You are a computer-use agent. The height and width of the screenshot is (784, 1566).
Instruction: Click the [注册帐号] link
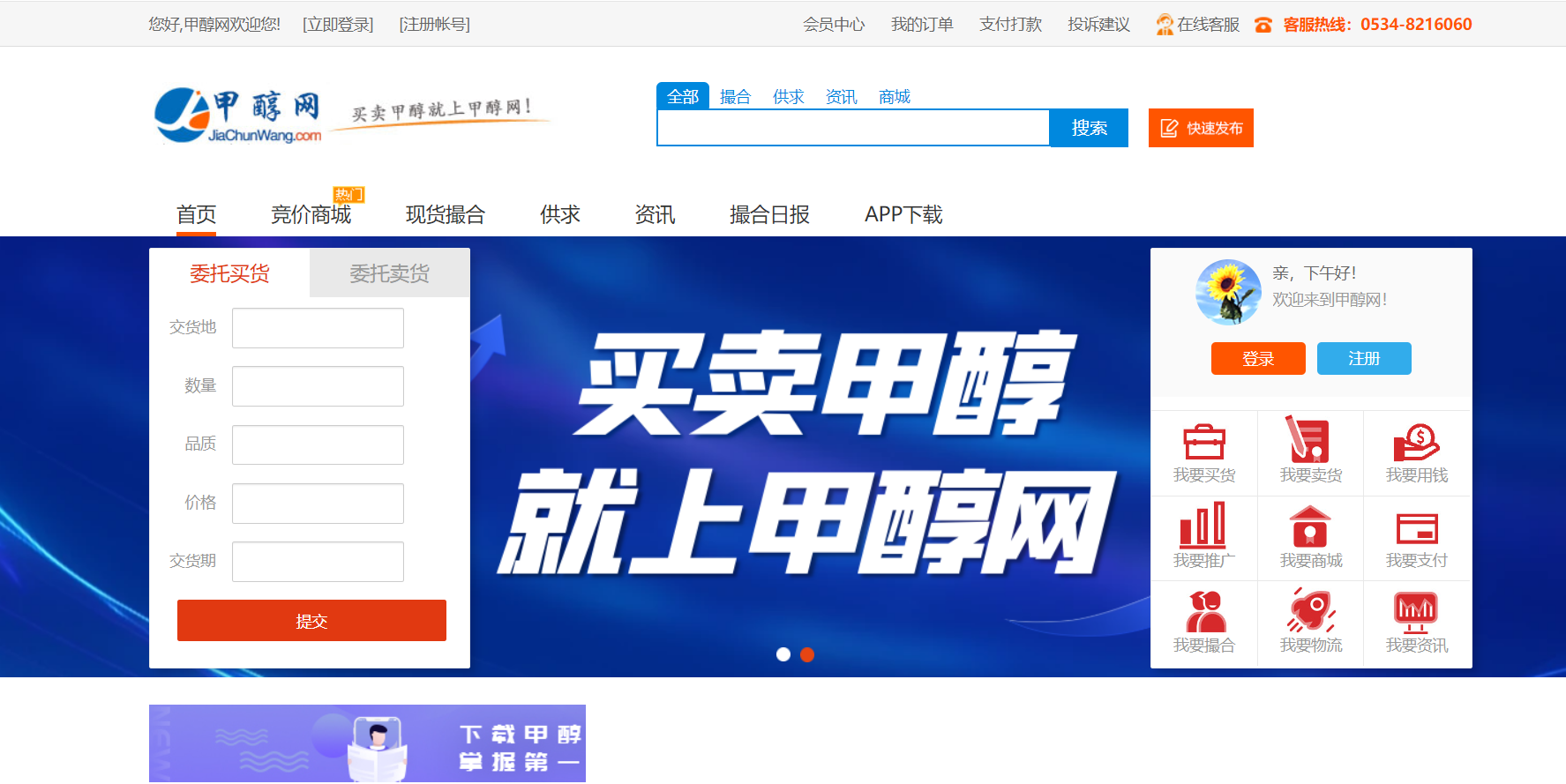pos(434,25)
